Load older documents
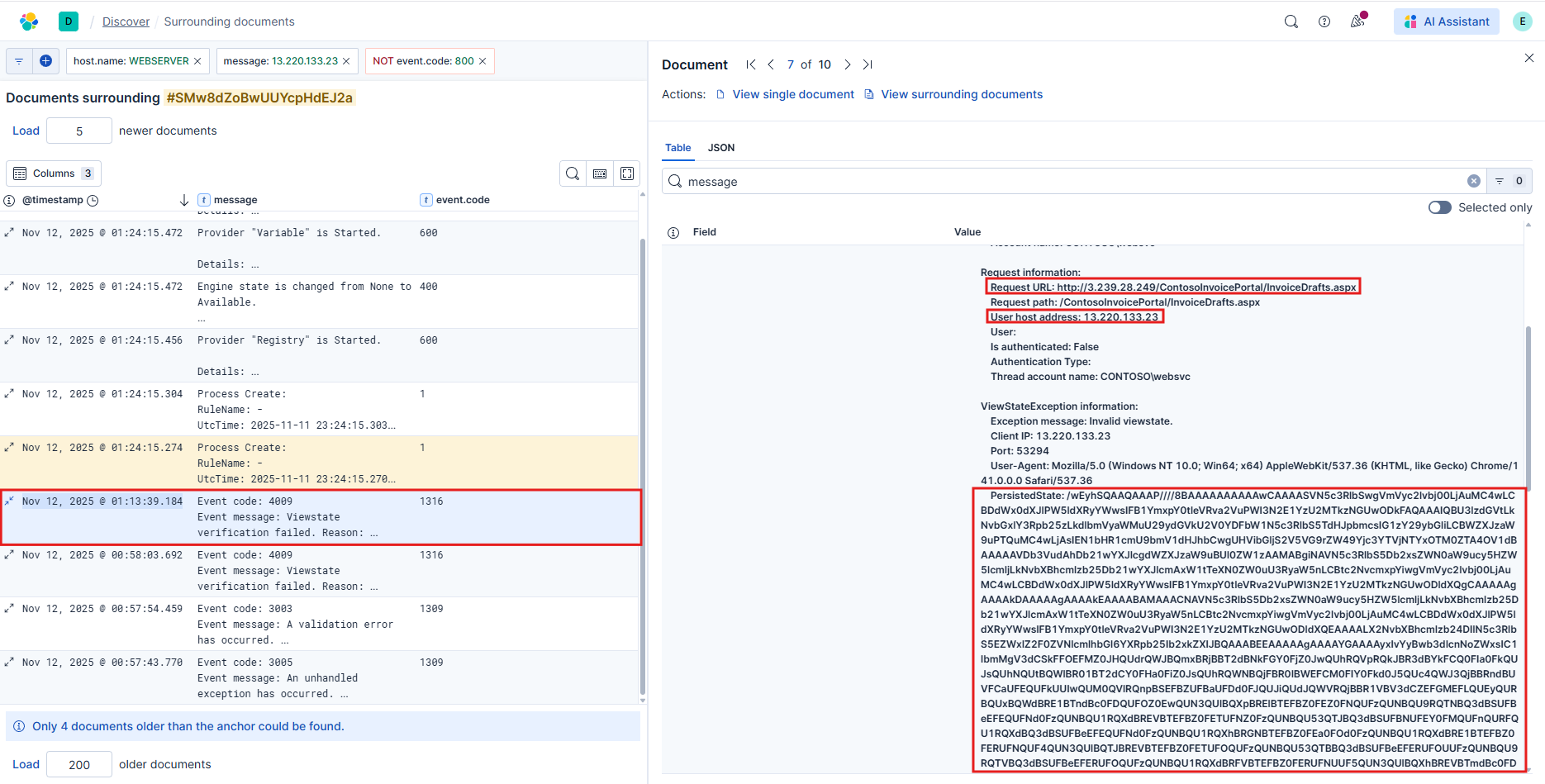 [26, 764]
